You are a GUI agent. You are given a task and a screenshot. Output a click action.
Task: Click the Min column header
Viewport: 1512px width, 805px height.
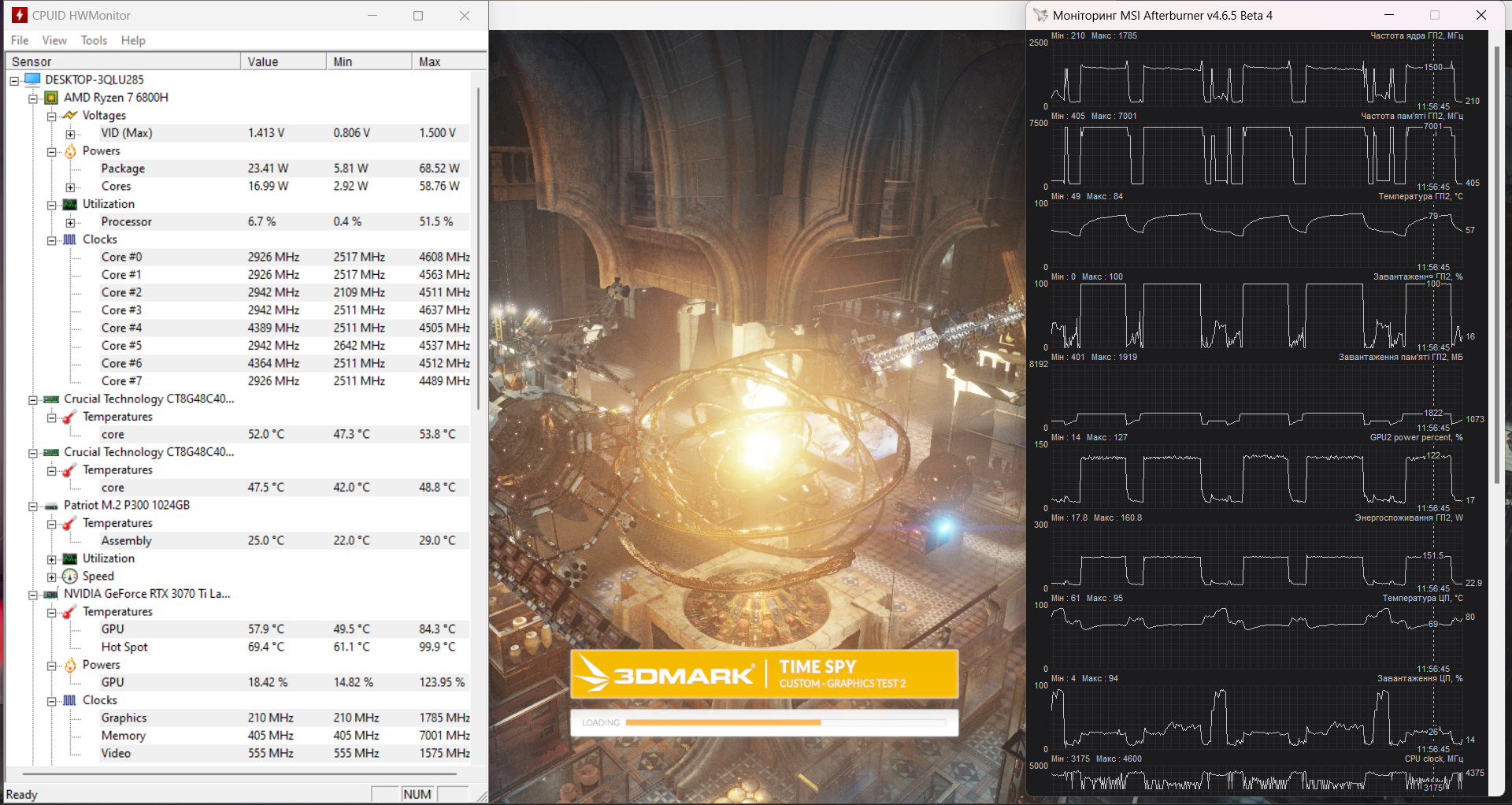pyautogui.click(x=369, y=61)
